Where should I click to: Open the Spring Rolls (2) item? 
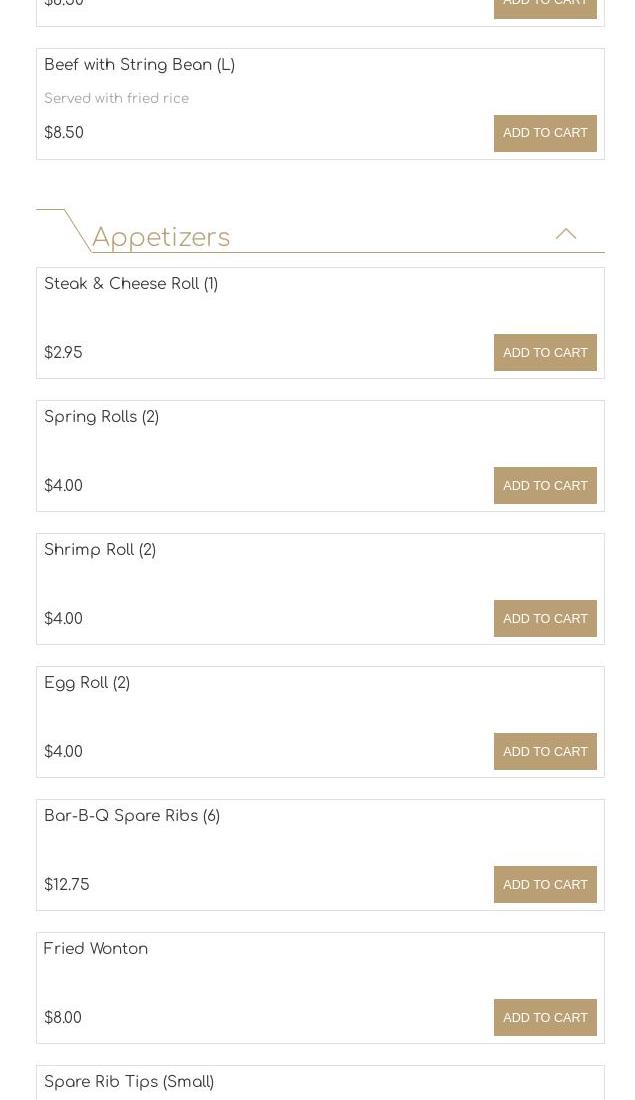pos(102,417)
